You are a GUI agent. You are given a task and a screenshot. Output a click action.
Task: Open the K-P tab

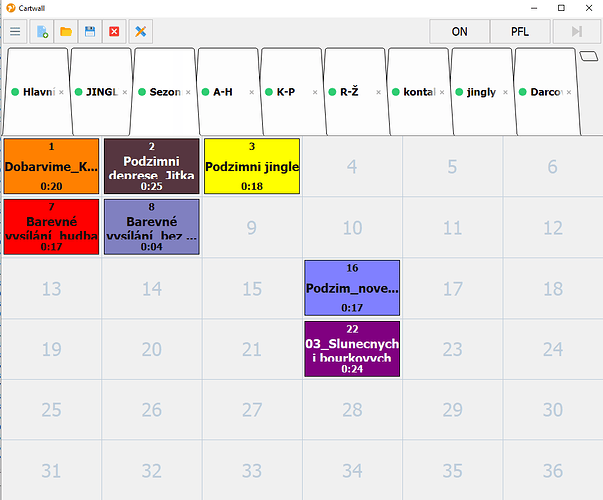(291, 92)
